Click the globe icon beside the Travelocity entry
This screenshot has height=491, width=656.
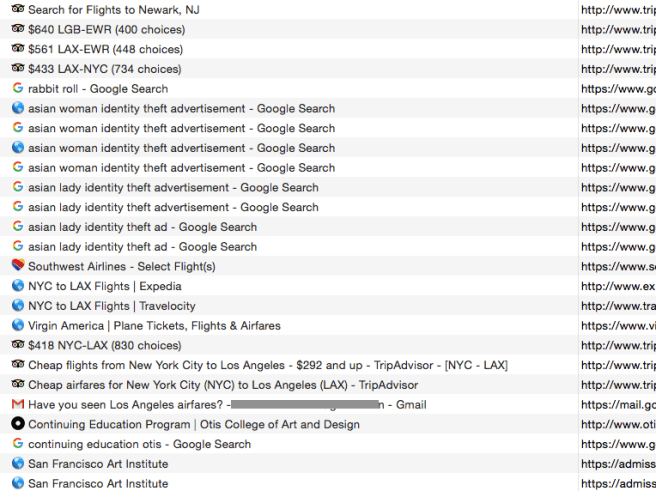coord(17,306)
